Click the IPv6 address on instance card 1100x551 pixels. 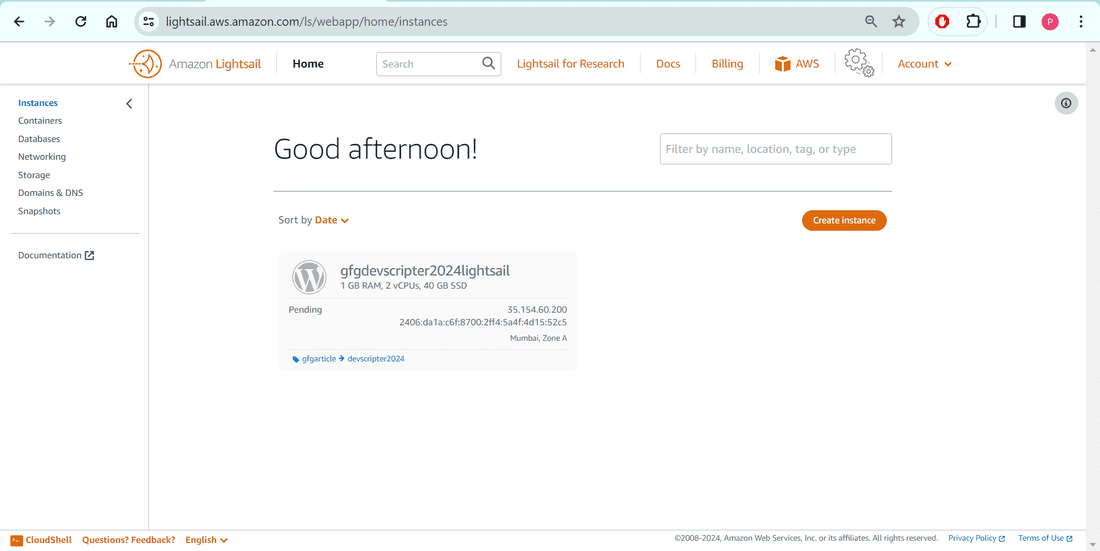[x=483, y=323]
